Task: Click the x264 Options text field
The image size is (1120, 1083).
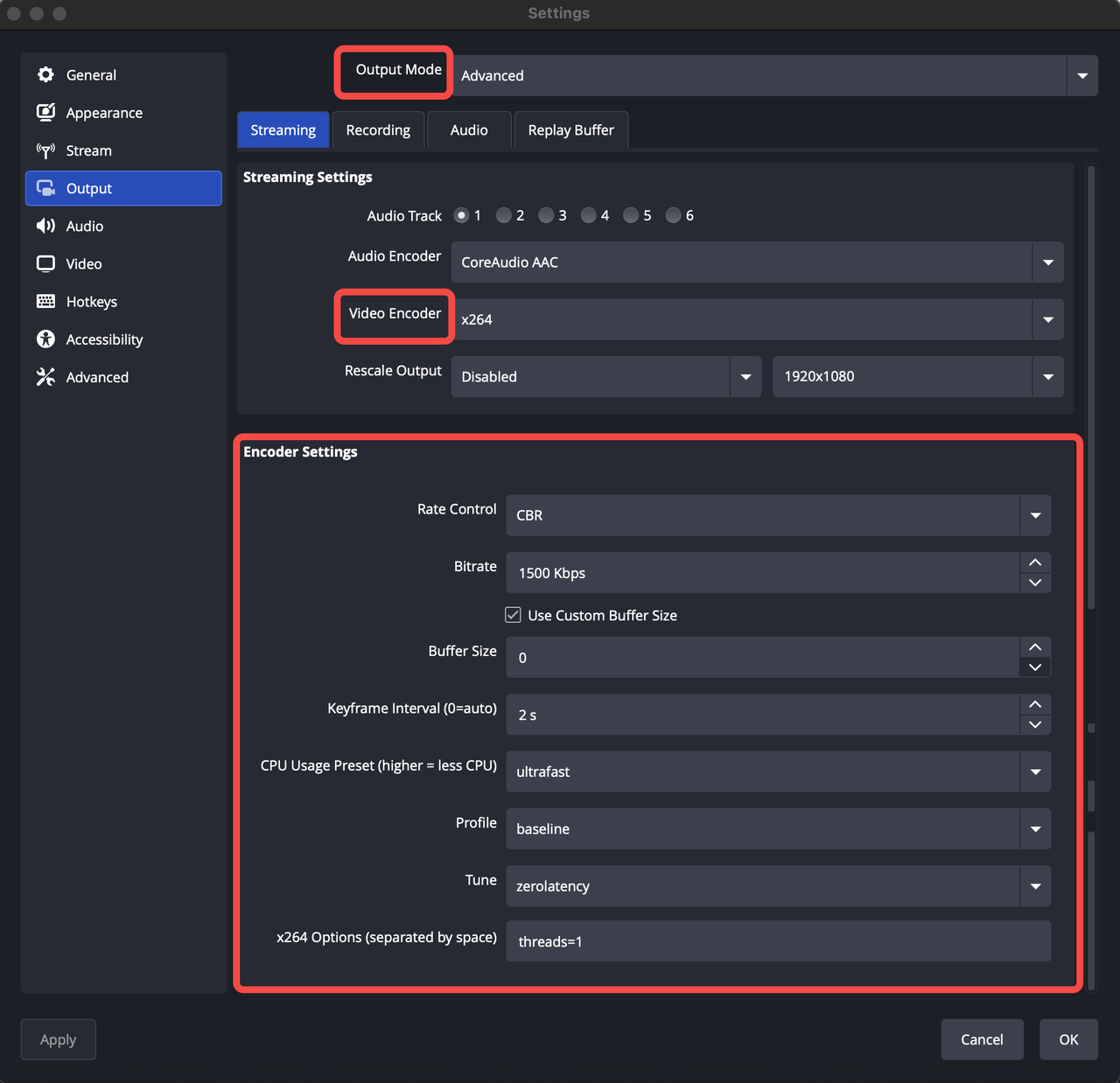Action: [x=778, y=941]
